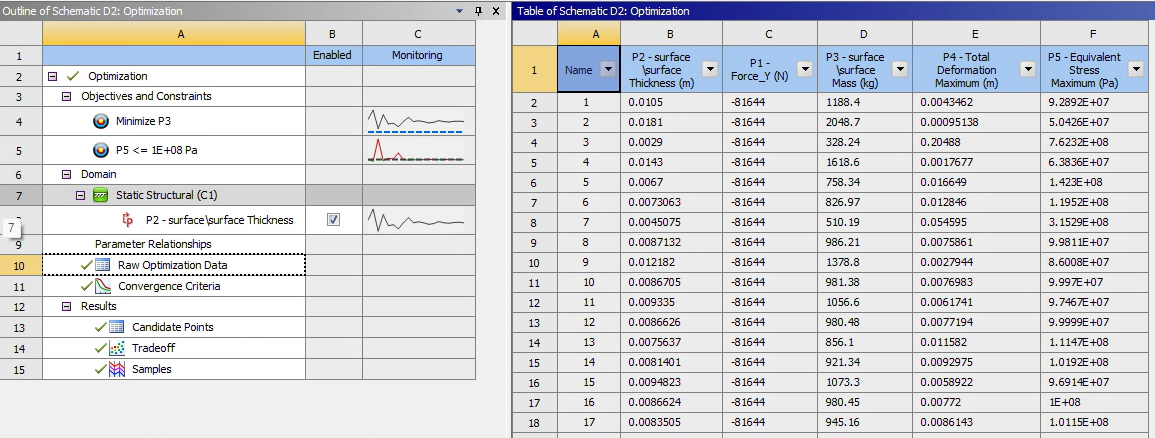Click the Static Structural (C1) system icon
Image resolution: width=1155 pixels, height=438 pixels.
(x=100, y=196)
